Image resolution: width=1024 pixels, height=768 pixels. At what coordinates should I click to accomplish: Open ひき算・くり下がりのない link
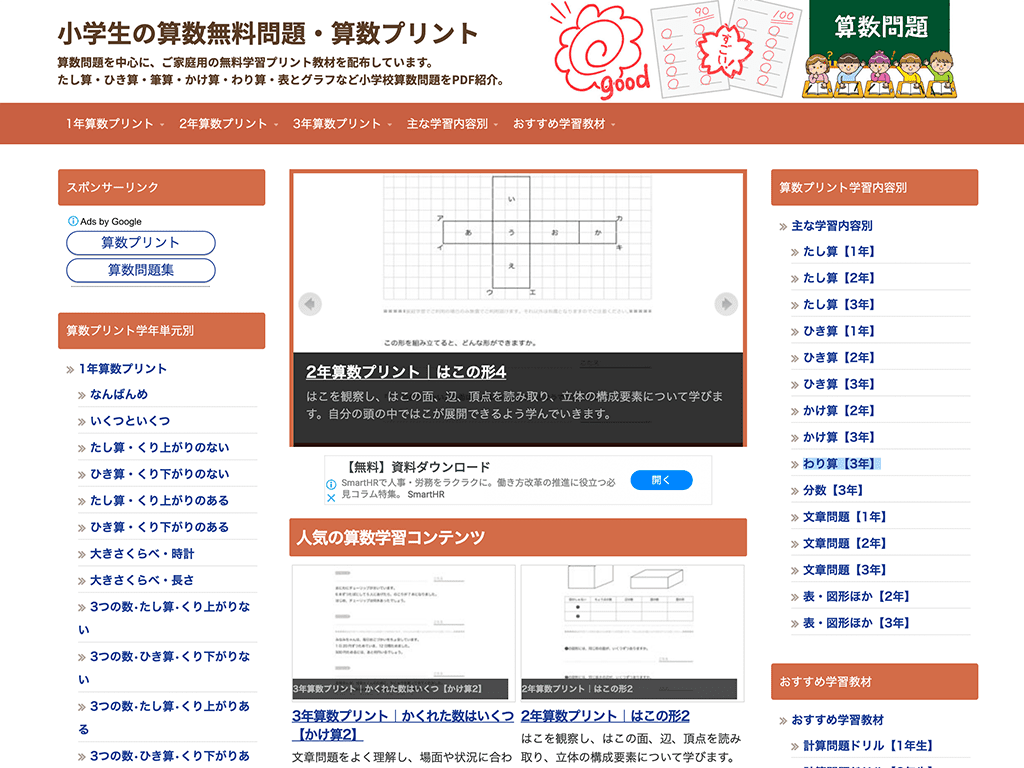(159, 474)
